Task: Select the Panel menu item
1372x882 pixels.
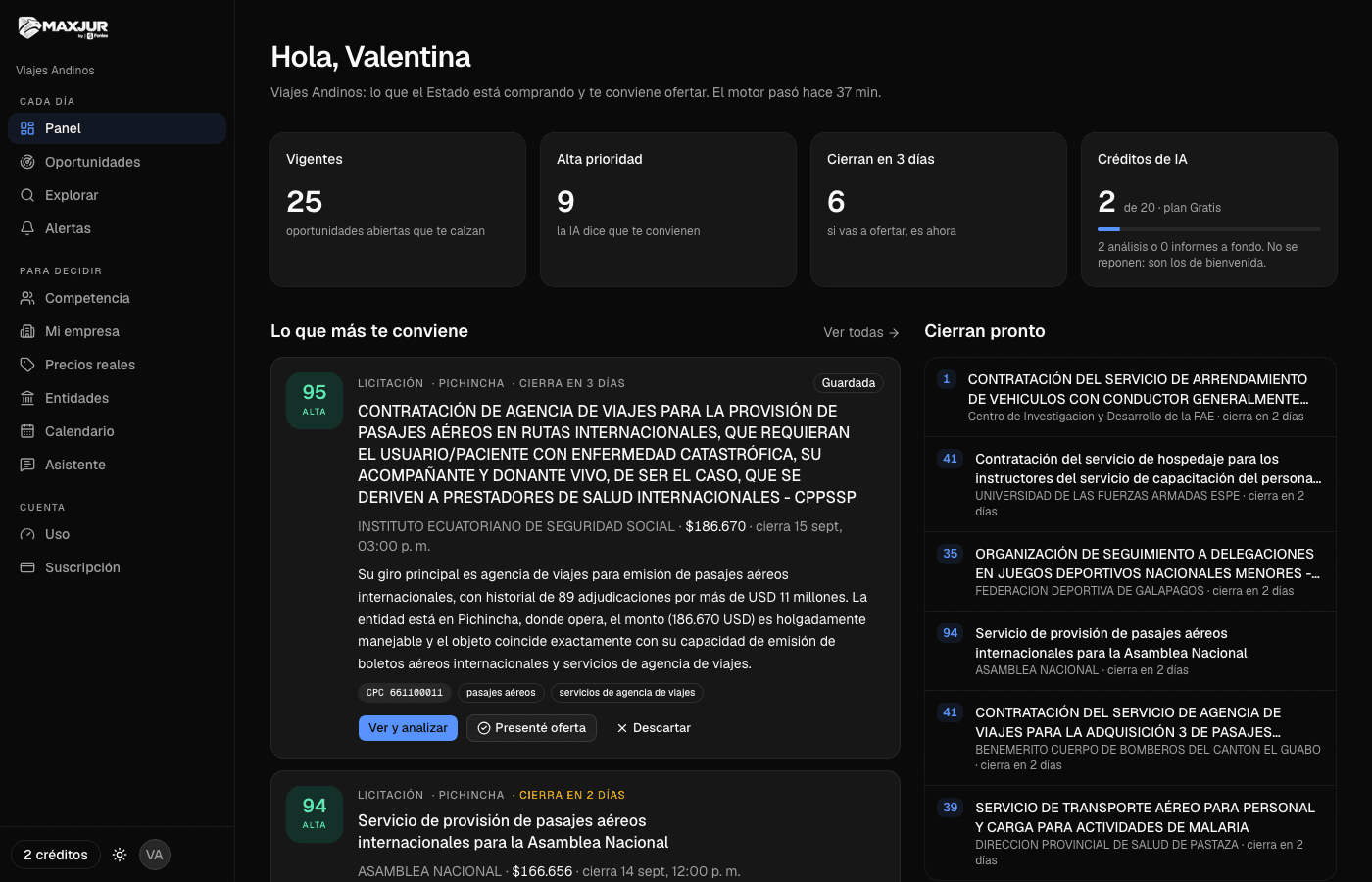Action: (x=117, y=128)
